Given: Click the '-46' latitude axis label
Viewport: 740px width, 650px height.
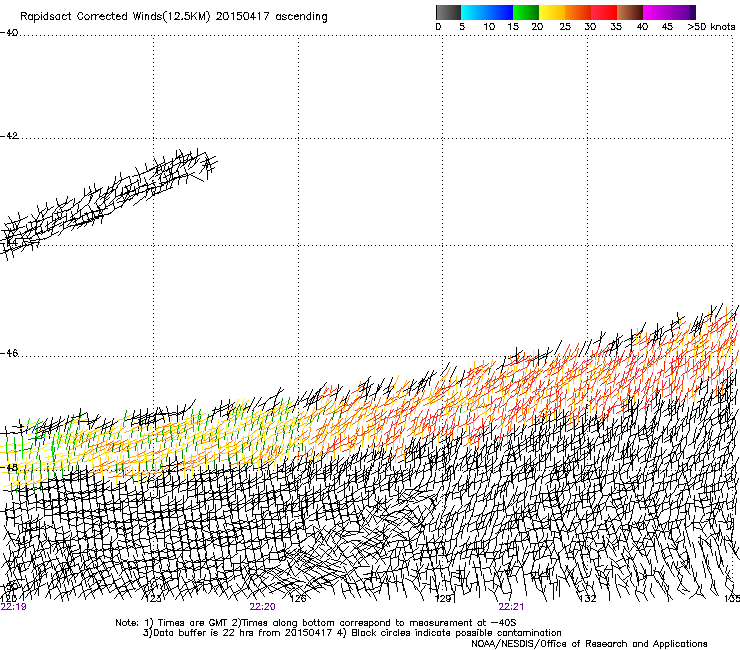Looking at the screenshot, I should [9, 353].
